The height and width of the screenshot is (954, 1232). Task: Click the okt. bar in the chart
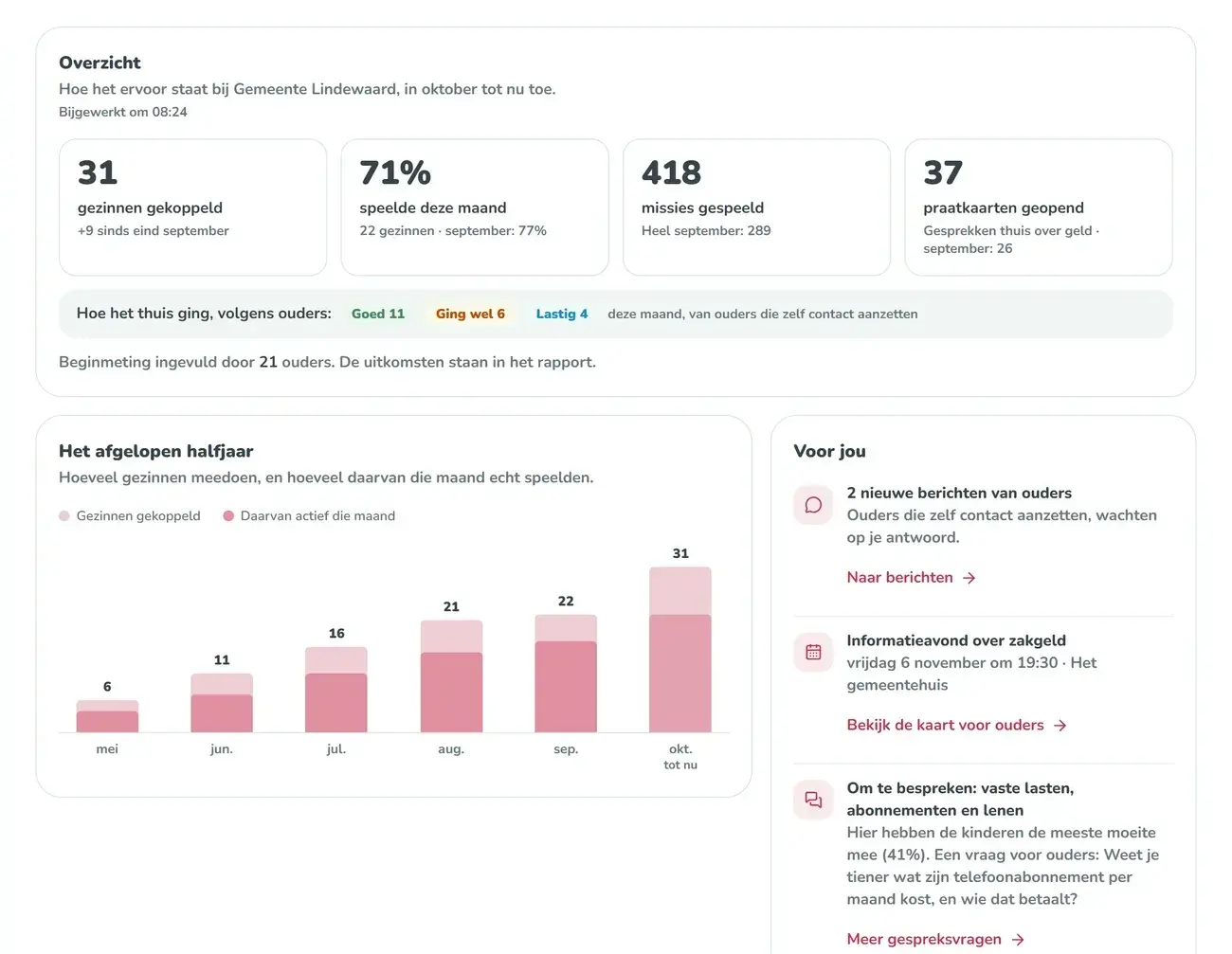(x=680, y=650)
